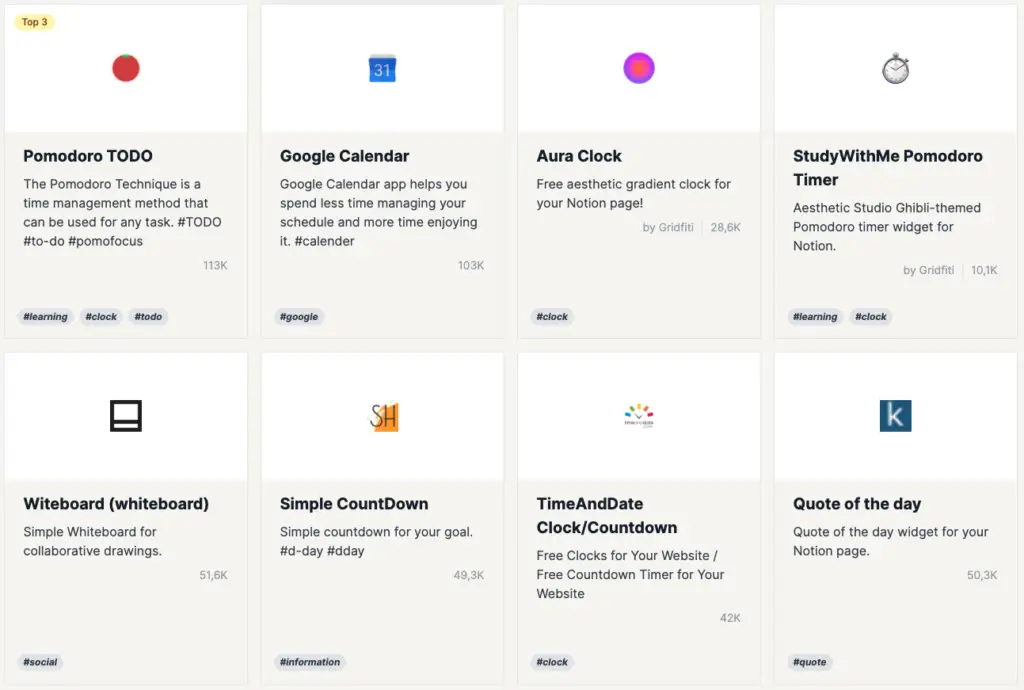Click the #information tag chip
The width and height of the screenshot is (1024, 690).
pyautogui.click(x=310, y=662)
